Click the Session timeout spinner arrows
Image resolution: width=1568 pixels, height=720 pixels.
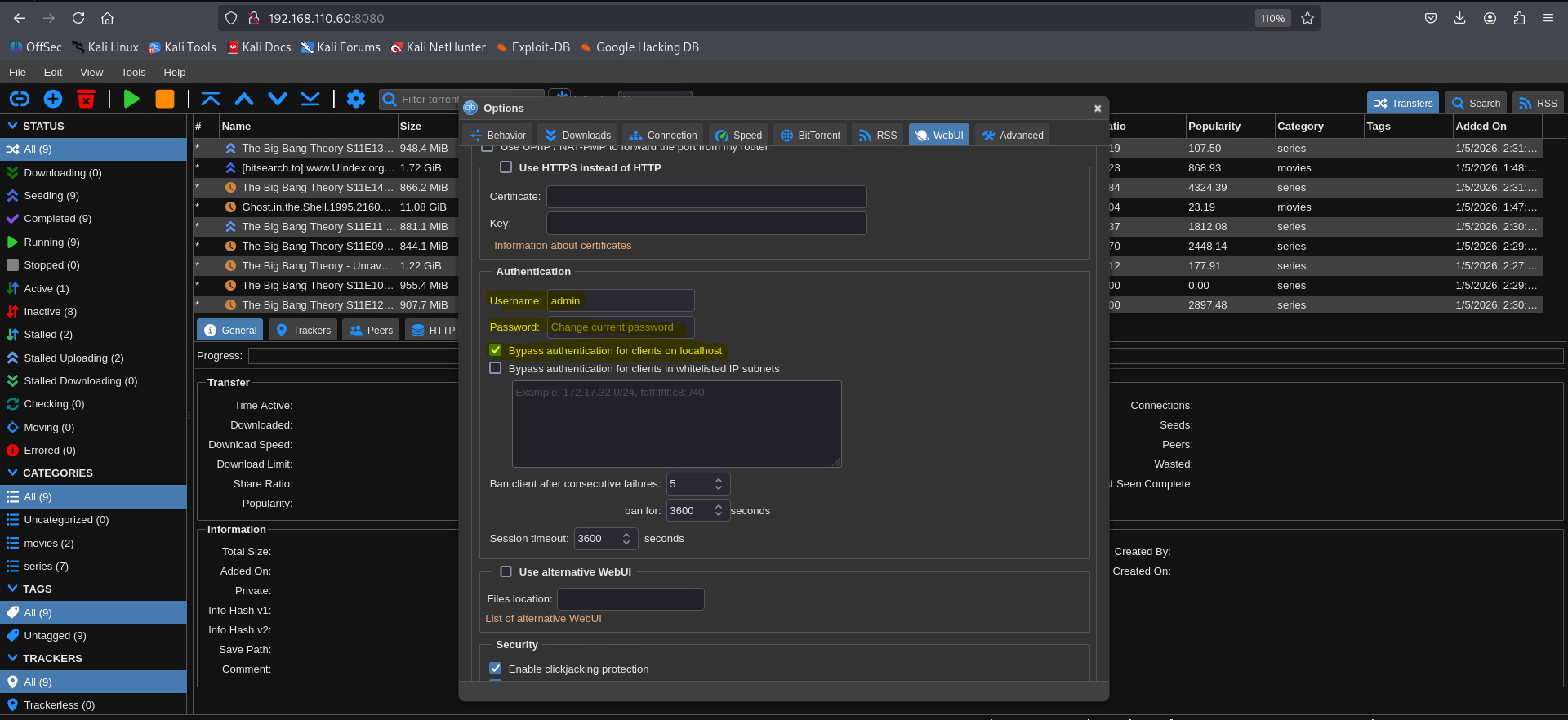[x=626, y=539]
